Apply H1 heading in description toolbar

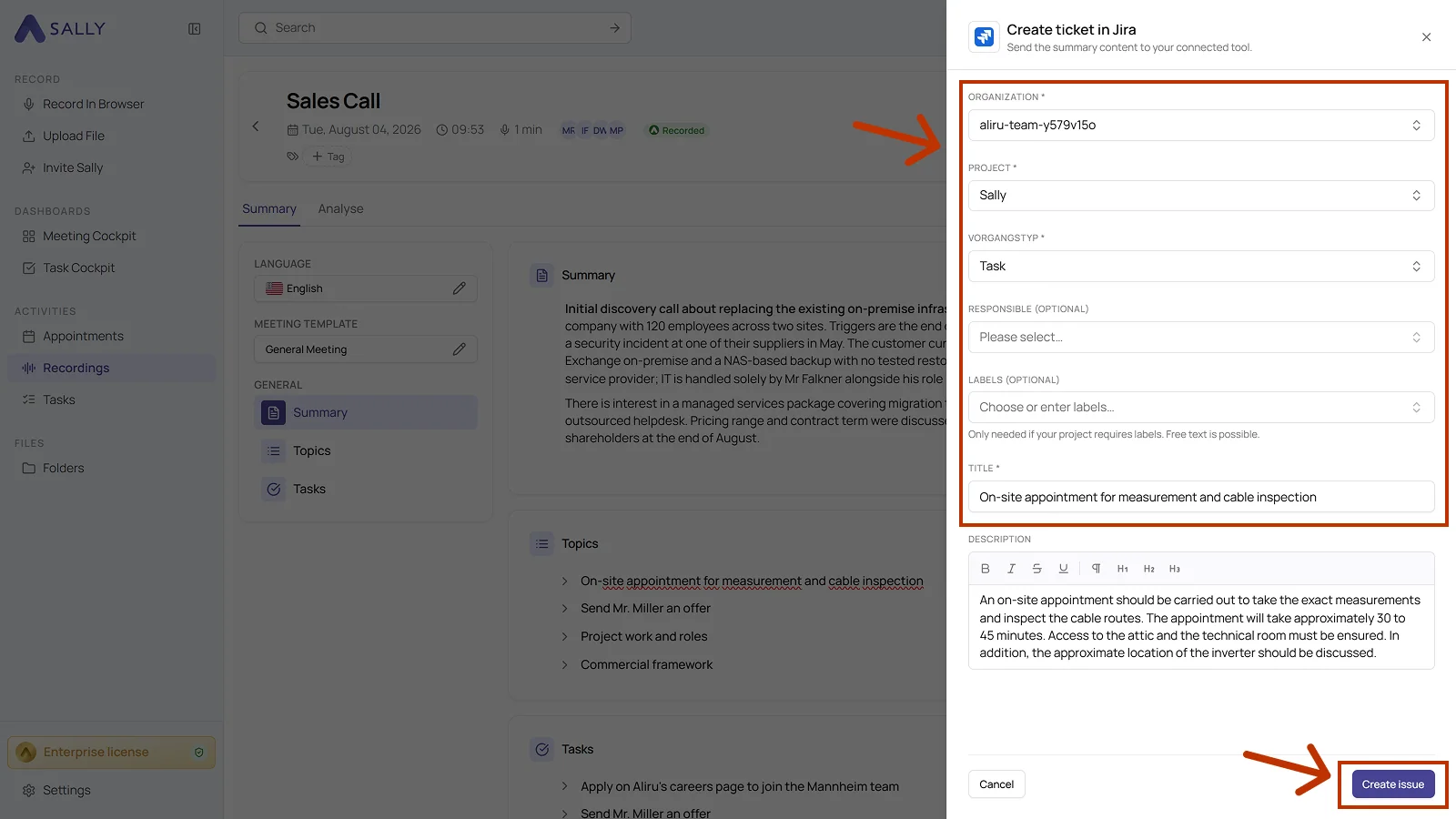coord(1123,569)
